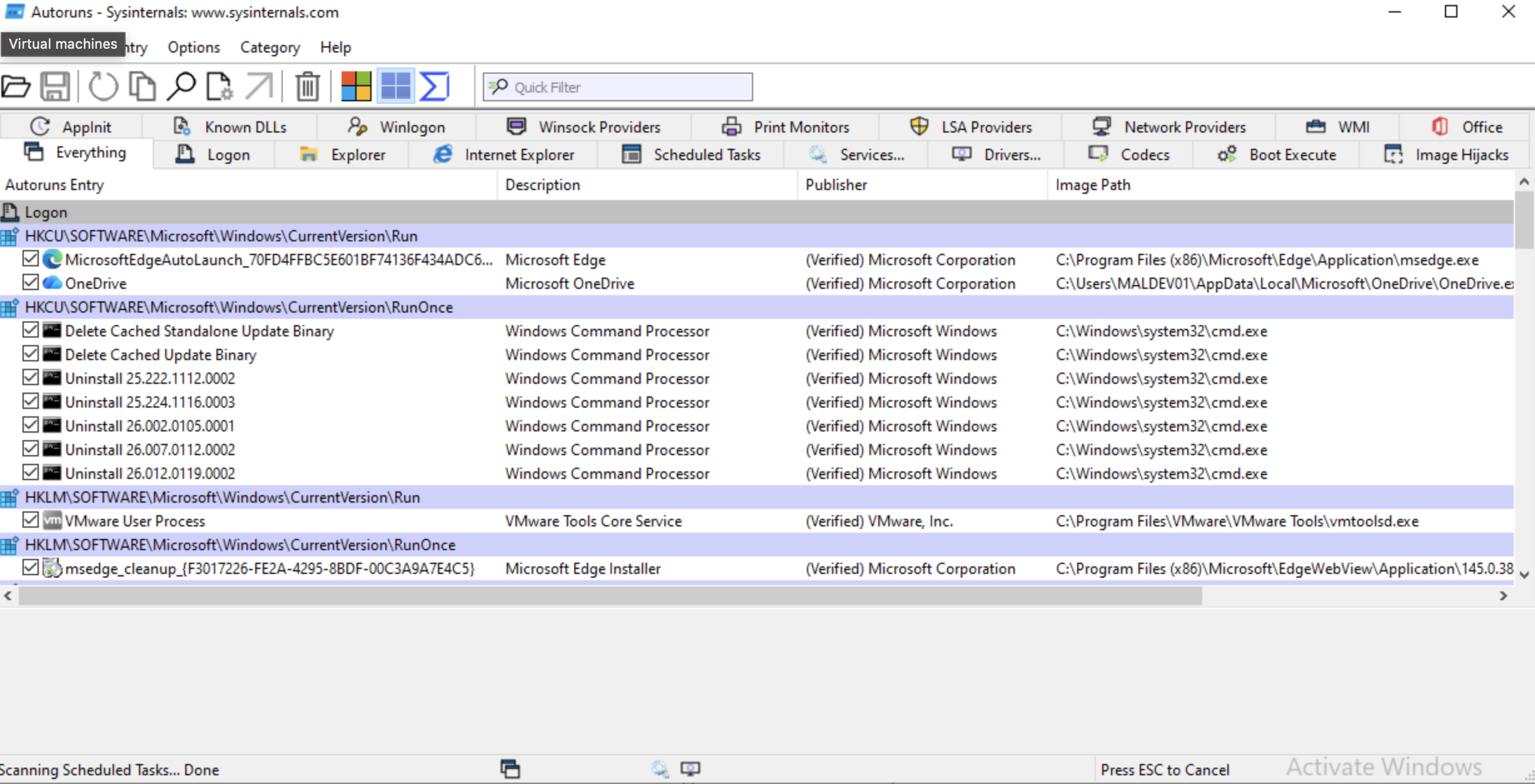Click the Refresh scan icon
This screenshot has width=1535, height=784.
(103, 86)
